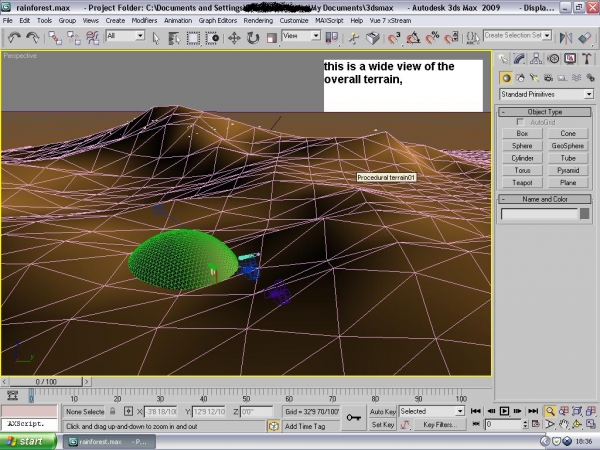Screen dimensions: 600x450
Task: Switch to the Motion panel tab
Action: (x=553, y=59)
